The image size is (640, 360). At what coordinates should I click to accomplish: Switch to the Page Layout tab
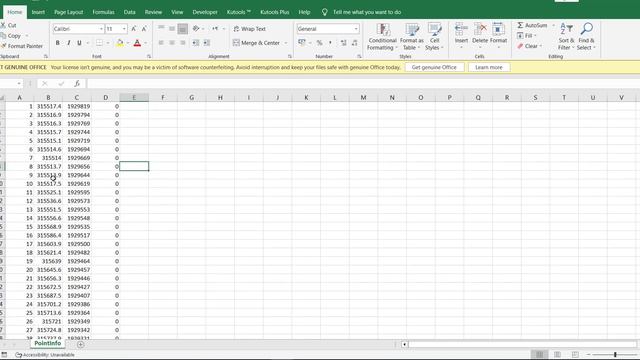(69, 12)
